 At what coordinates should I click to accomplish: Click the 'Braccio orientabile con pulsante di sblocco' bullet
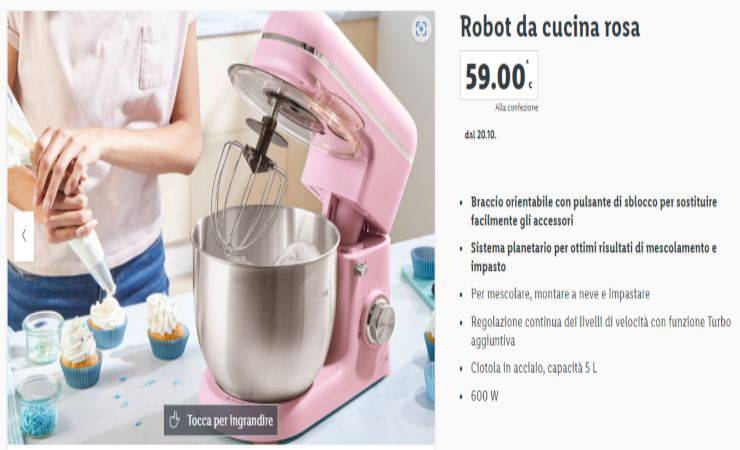point(594,211)
